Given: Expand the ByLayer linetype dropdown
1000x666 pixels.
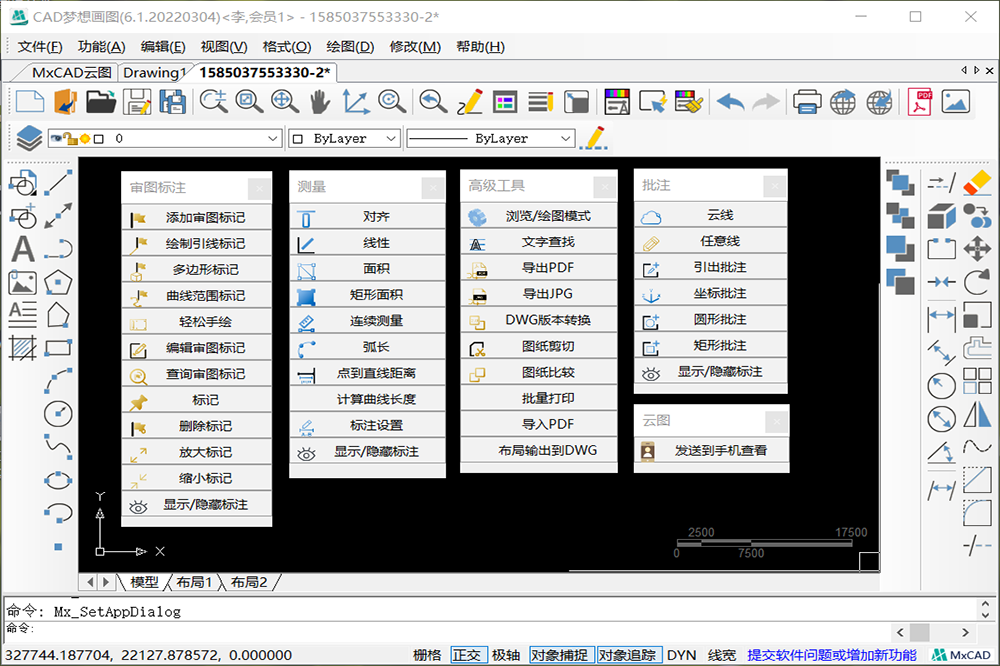Looking at the screenshot, I should click(x=491, y=138).
